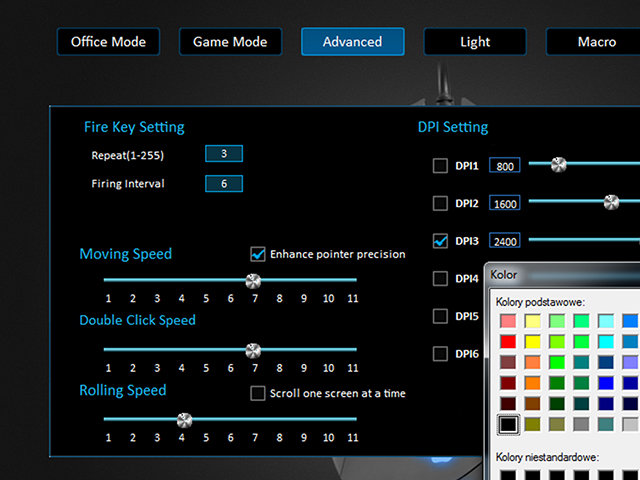640x480 pixels.
Task: Select the black swatch in basic colors
Action: [509, 424]
